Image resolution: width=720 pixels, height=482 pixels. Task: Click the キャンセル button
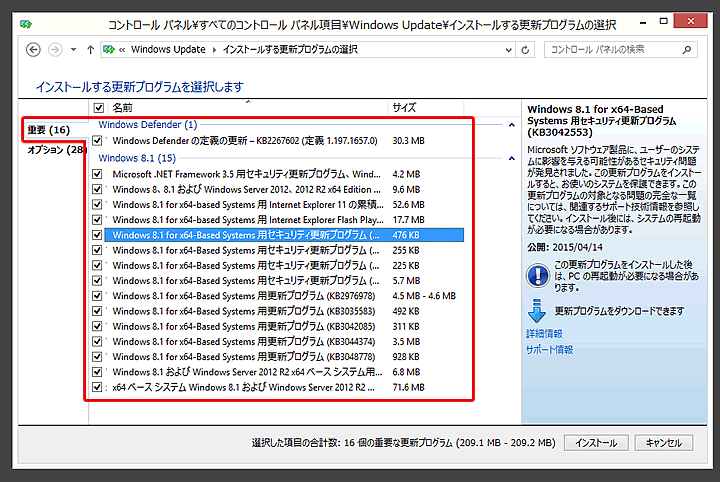click(x=664, y=443)
